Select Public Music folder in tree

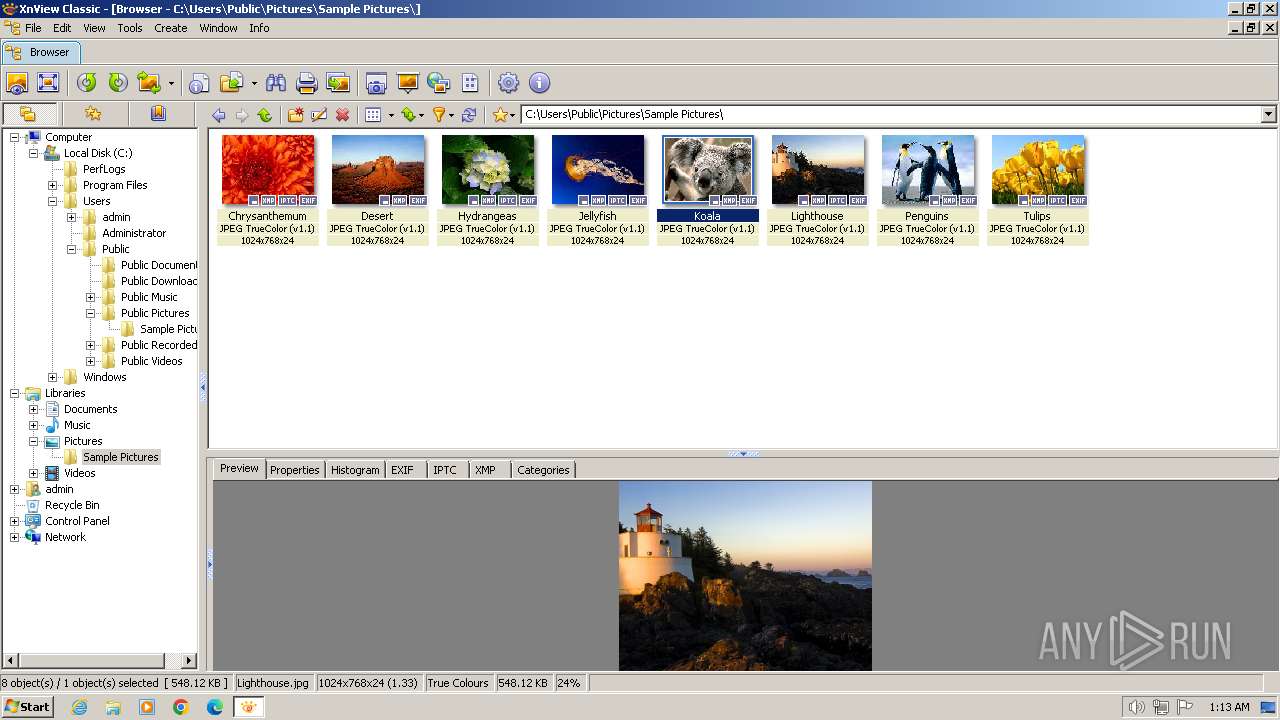click(149, 297)
